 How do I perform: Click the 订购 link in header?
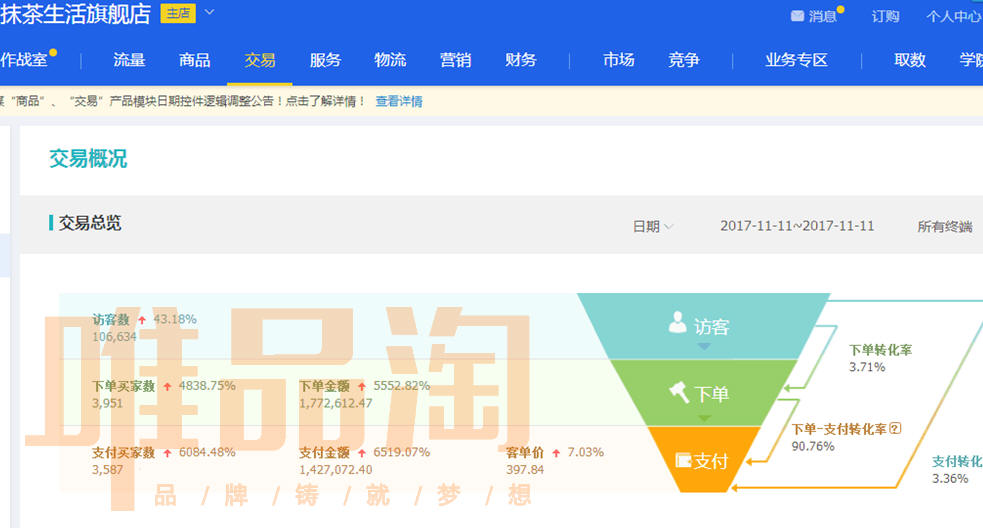(x=885, y=16)
